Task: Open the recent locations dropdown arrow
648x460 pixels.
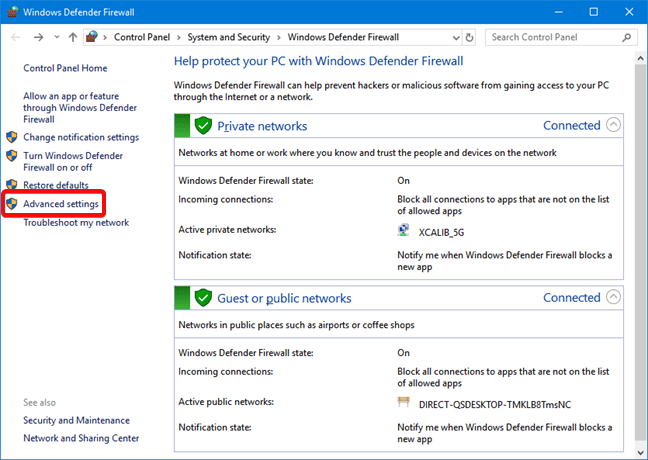Action: (x=57, y=37)
